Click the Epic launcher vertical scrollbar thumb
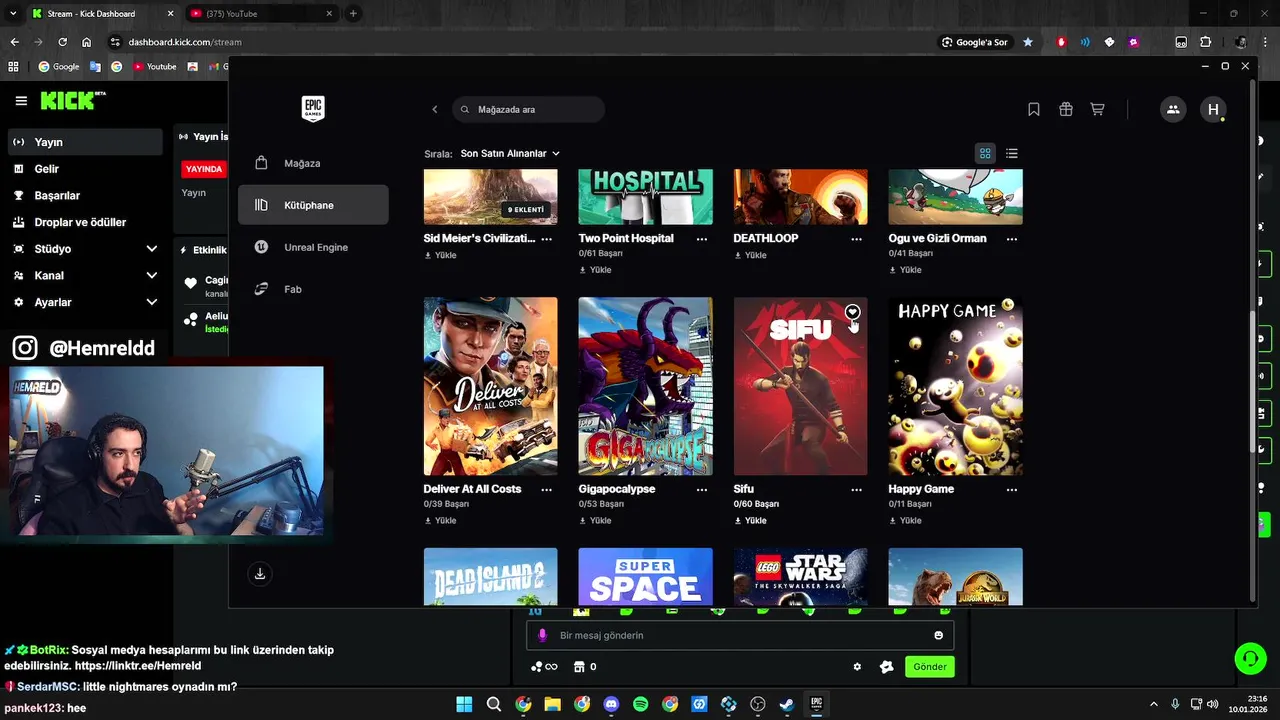 [1252, 382]
